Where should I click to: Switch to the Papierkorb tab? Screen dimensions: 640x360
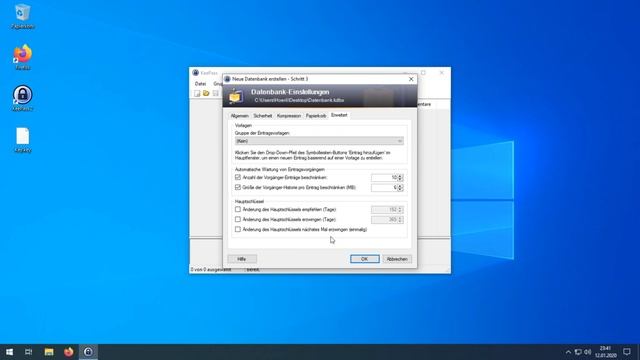(316, 116)
